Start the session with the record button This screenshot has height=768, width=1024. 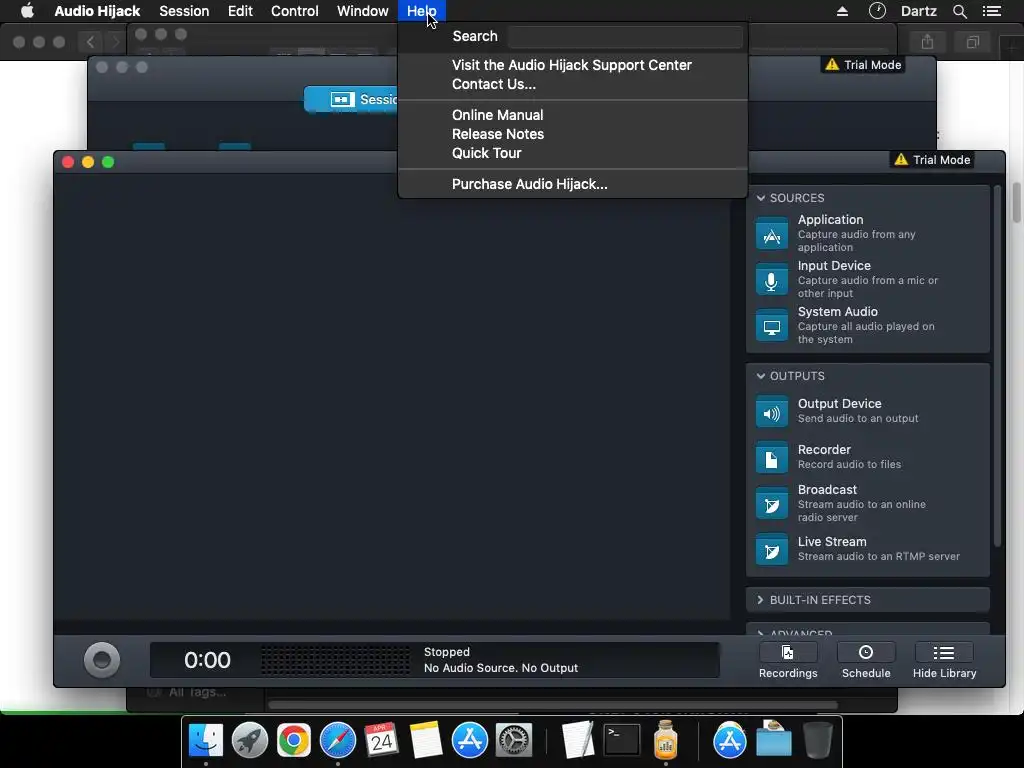[x=102, y=660]
